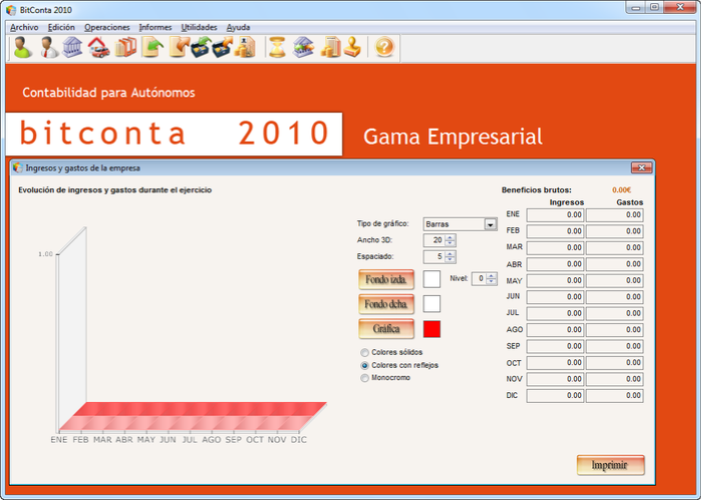Open the Operaciones menu
This screenshot has height=500, width=701.
107,27
